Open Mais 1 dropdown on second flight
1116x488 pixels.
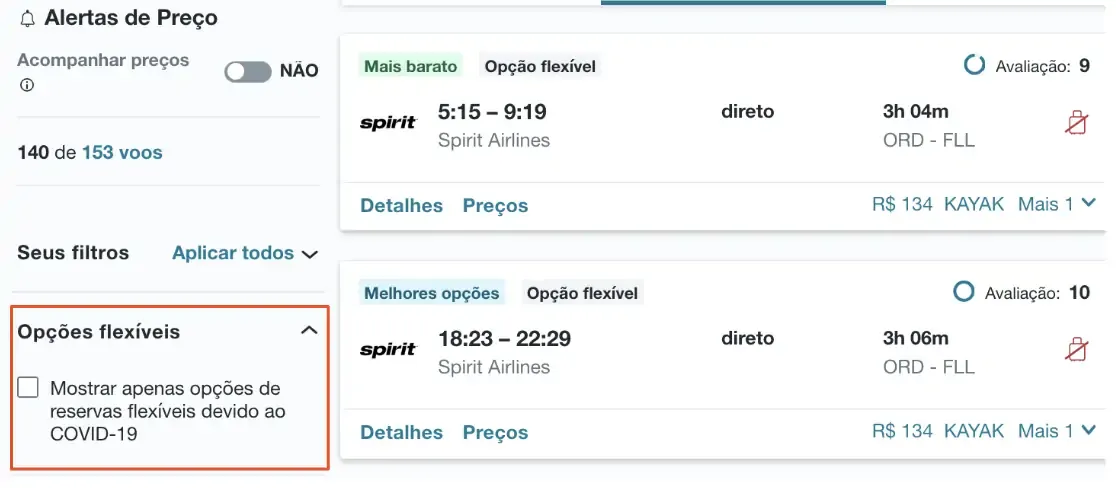tap(1057, 431)
